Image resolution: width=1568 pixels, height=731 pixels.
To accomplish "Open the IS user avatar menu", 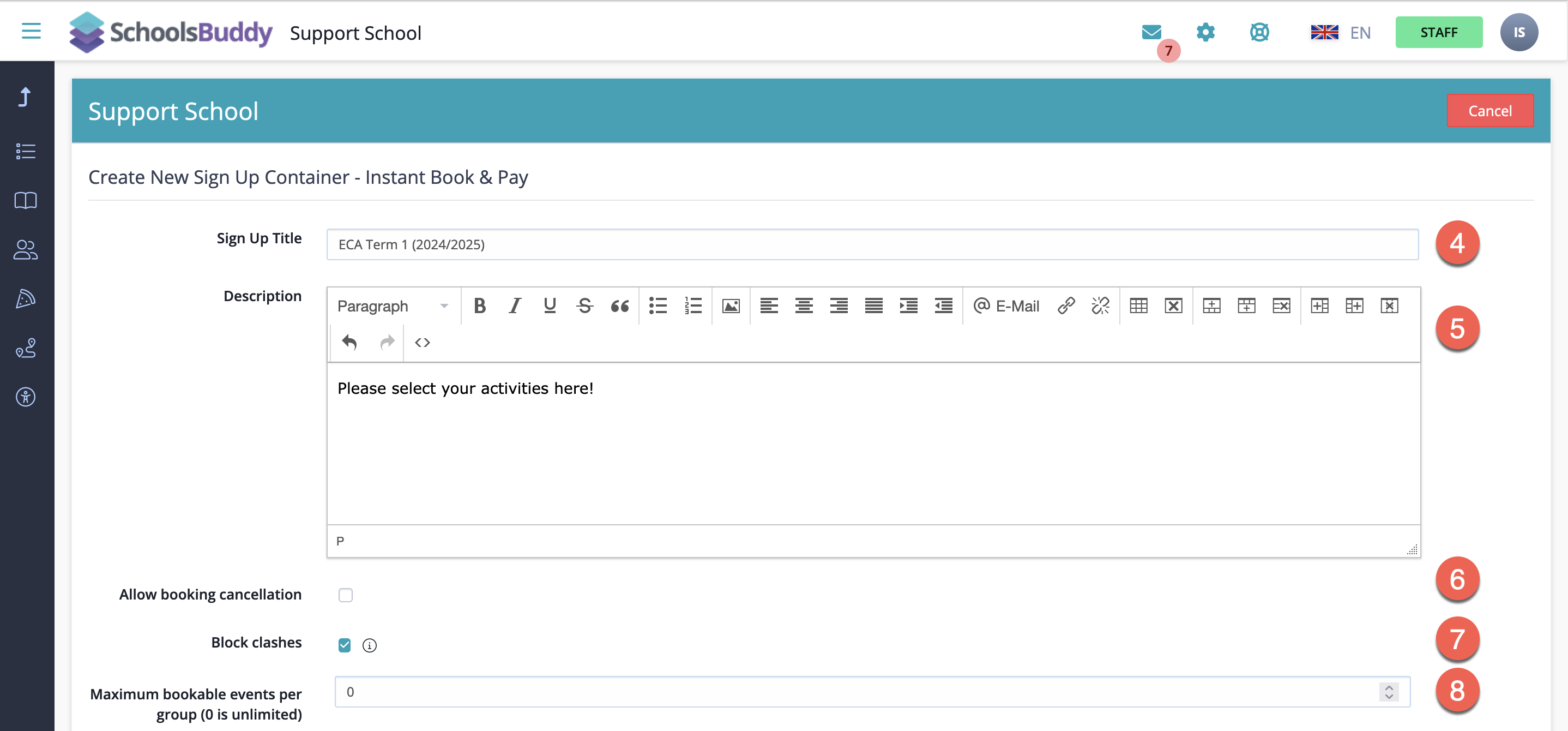I will (x=1519, y=32).
